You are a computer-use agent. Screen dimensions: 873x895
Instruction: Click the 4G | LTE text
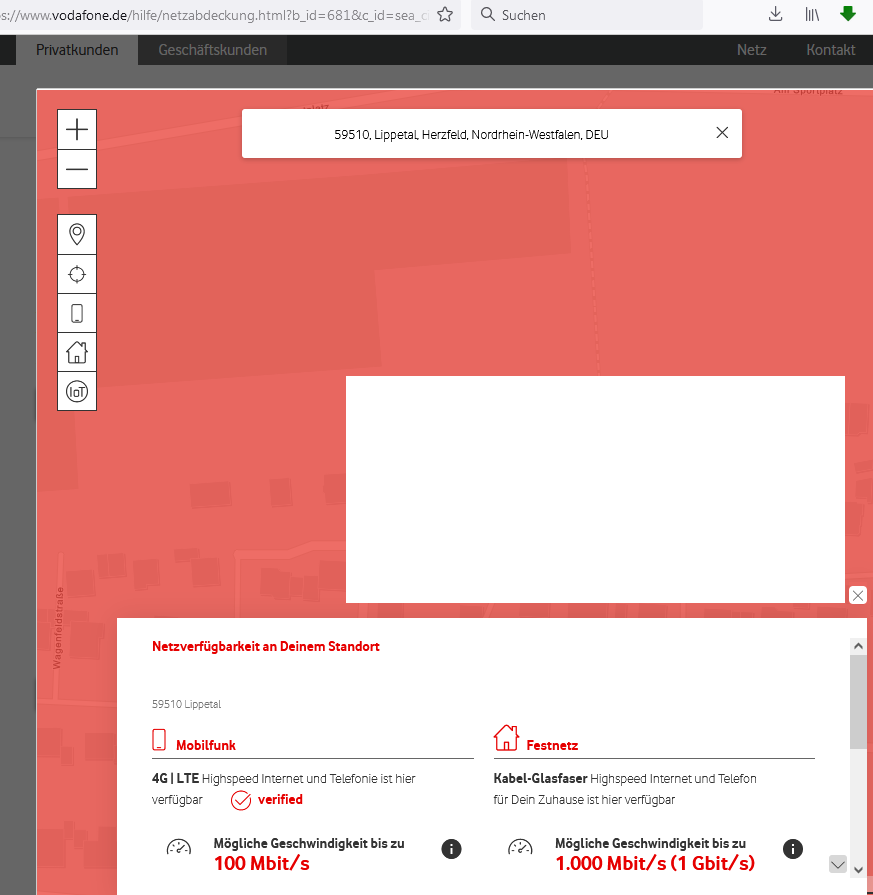click(175, 779)
